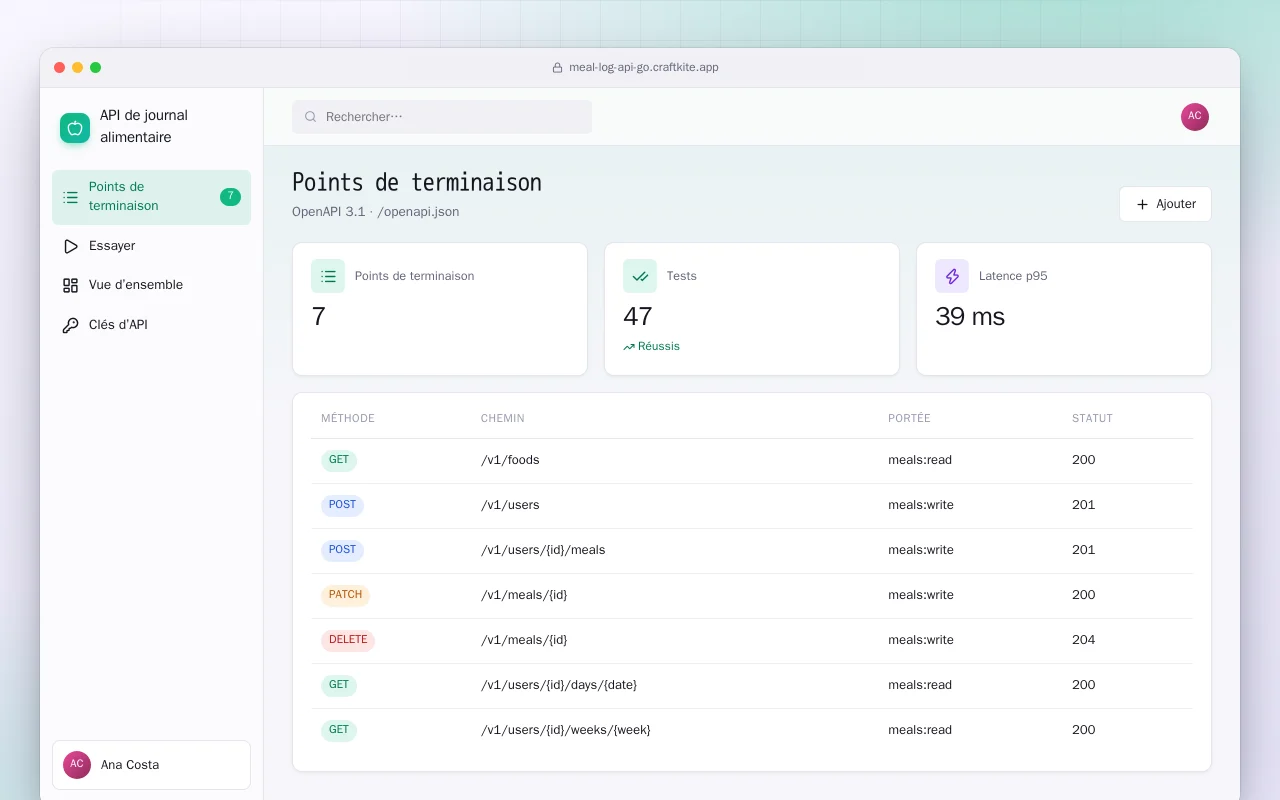Click the list icon beside Points de terminaison in sidebar
Screen dimensions: 1280x800
pyautogui.click(x=70, y=197)
